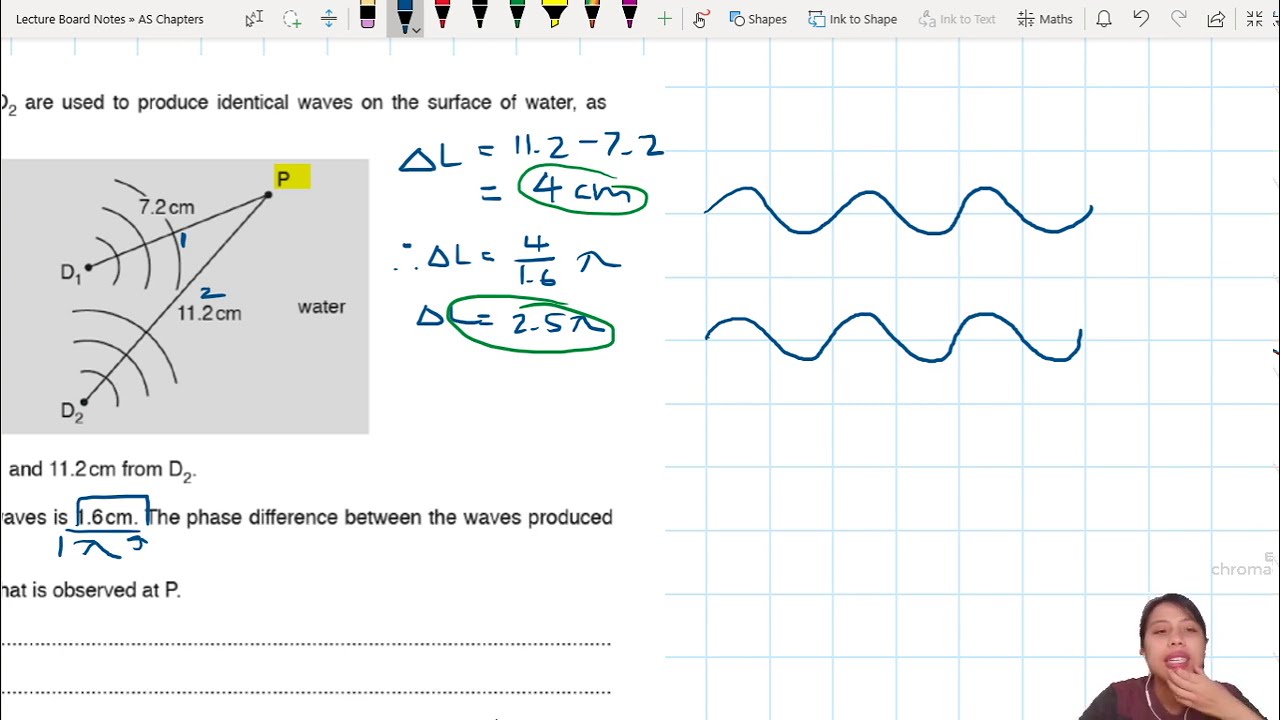Image resolution: width=1280 pixels, height=720 pixels.
Task: Choose the Lasso Select tool
Action: point(291,18)
